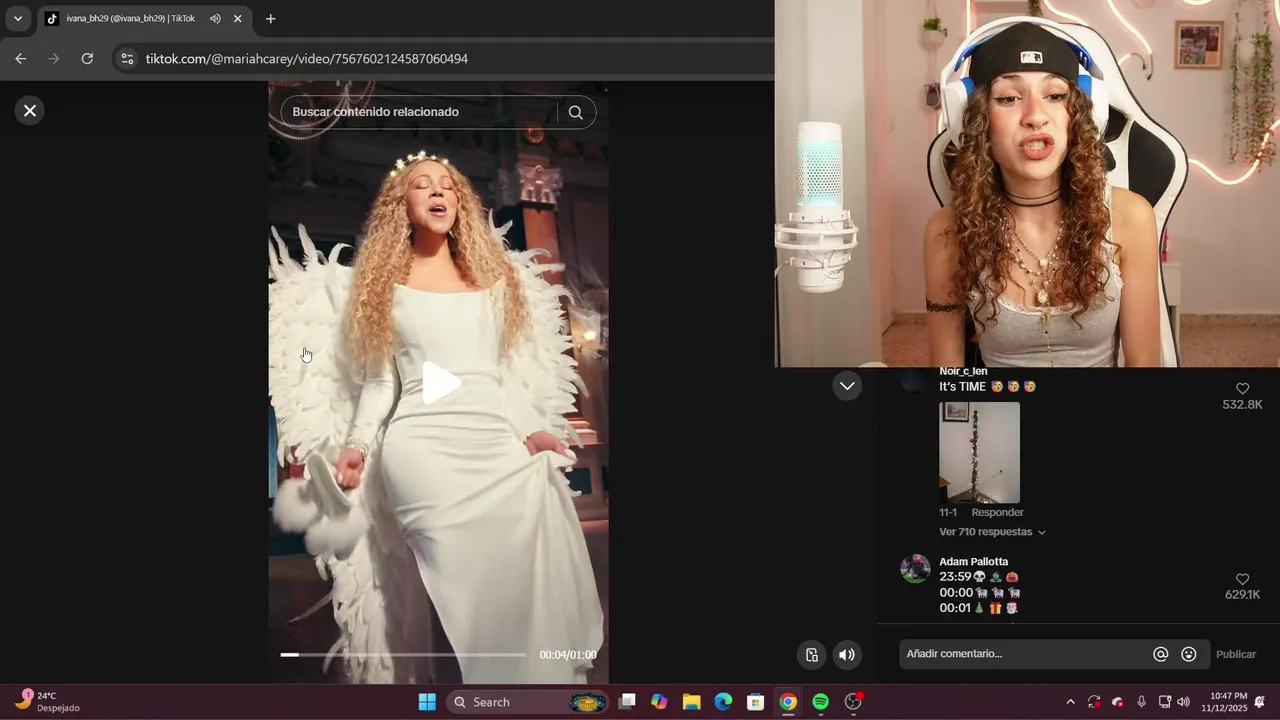Click the '532.8K' like count
1280x720 pixels.
pyautogui.click(x=1242, y=405)
